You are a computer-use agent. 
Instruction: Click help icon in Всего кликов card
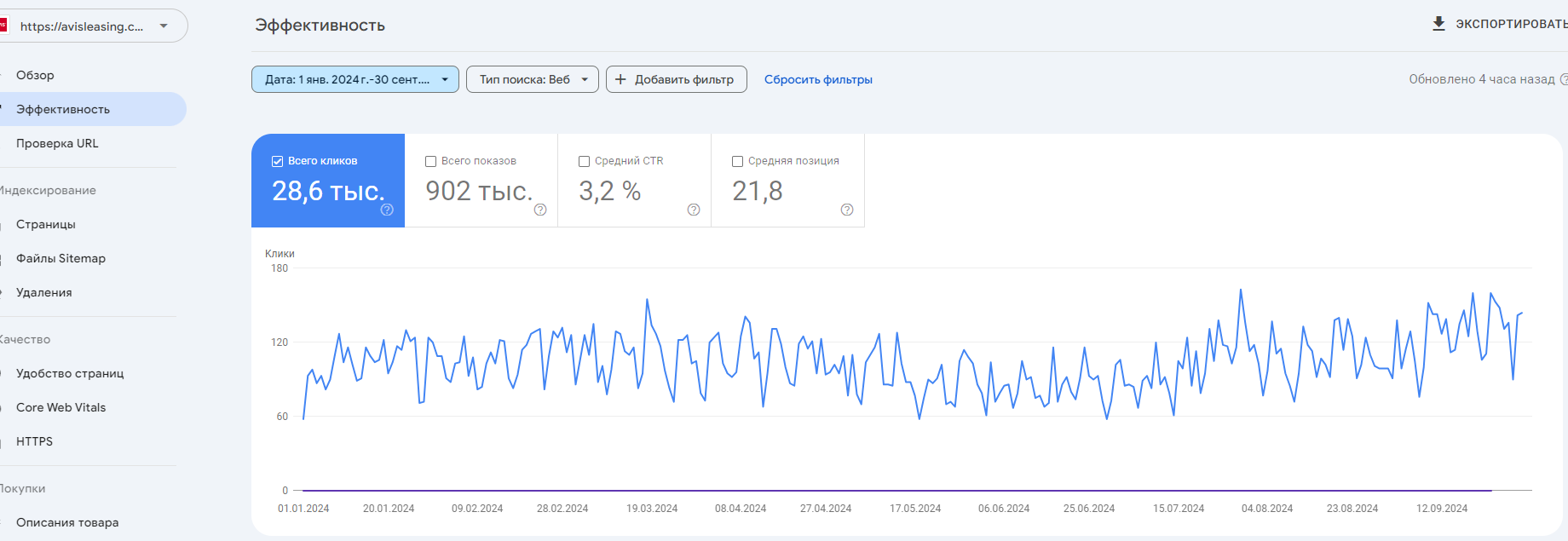click(387, 210)
